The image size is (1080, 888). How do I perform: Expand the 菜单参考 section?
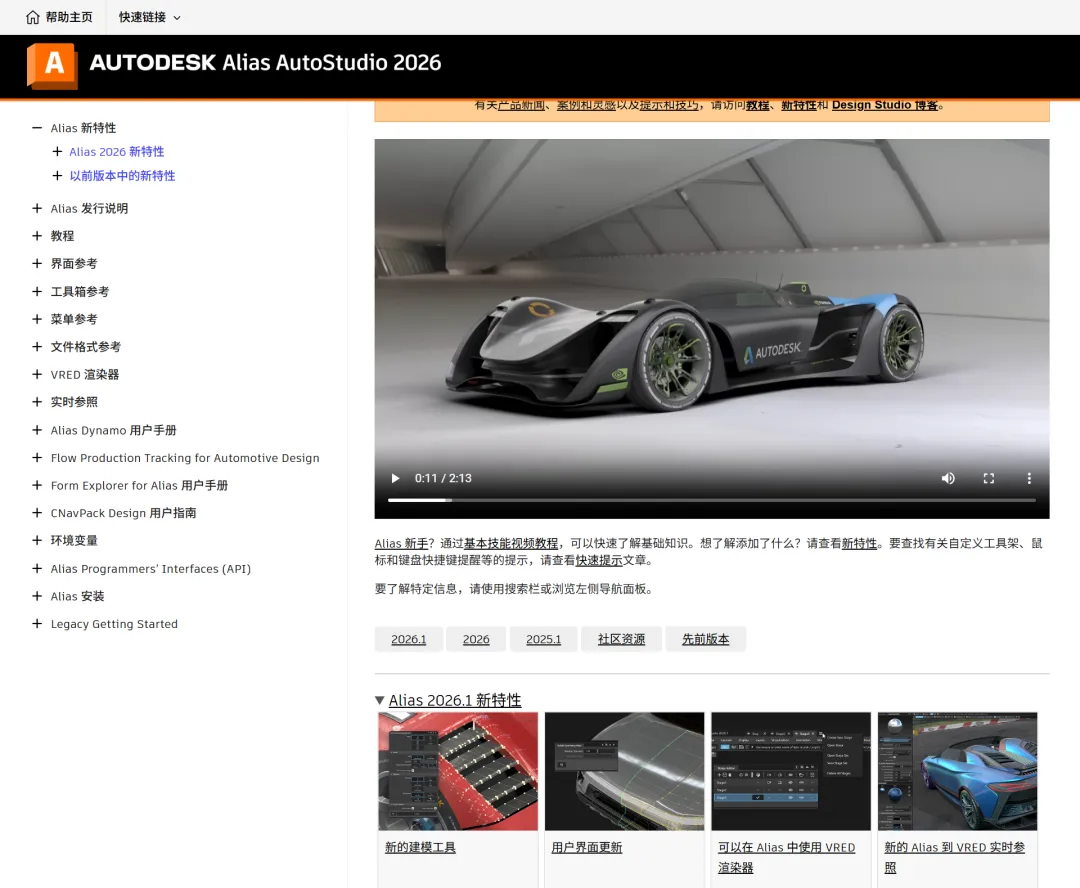point(37,319)
